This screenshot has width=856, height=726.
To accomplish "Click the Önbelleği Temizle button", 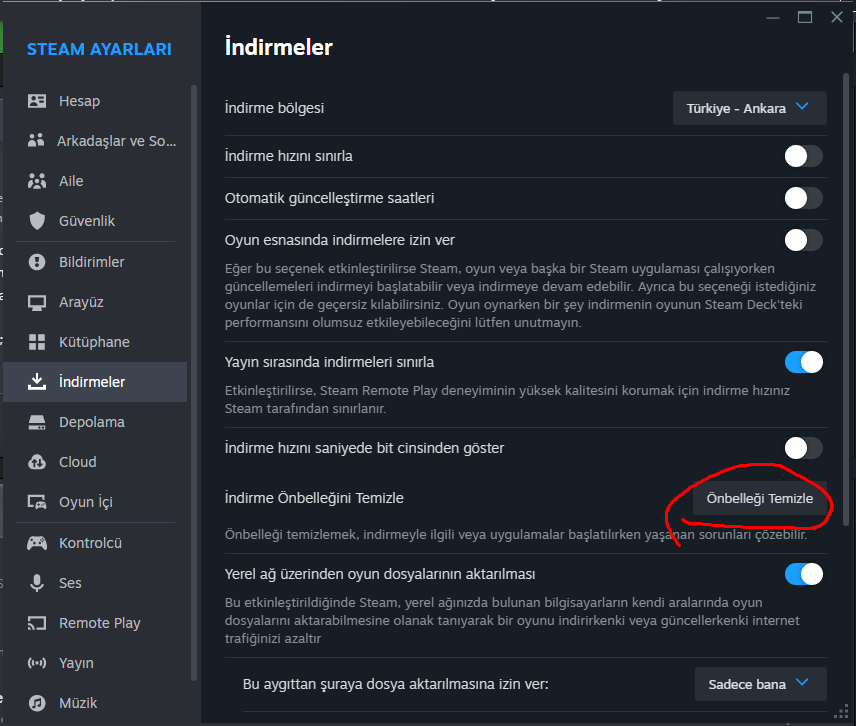I will [759, 498].
